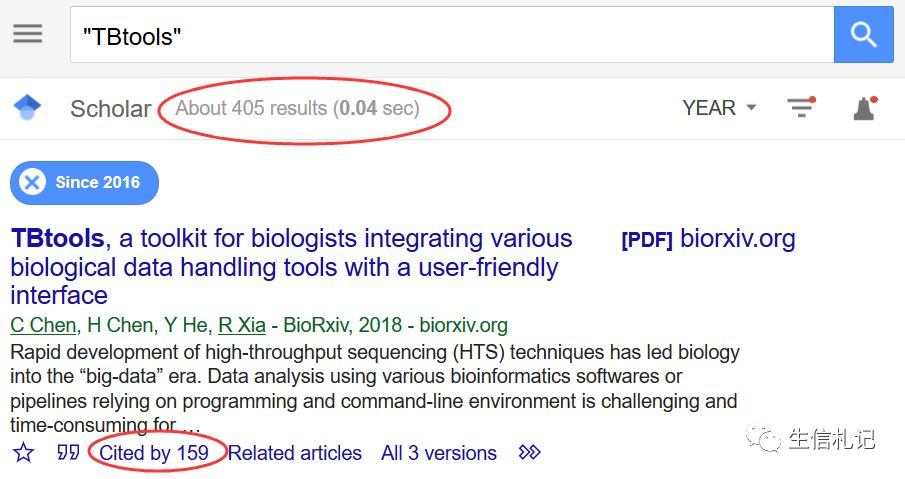This screenshot has width=905, height=479.
Task: Save article with star icon
Action: pyautogui.click(x=23, y=453)
